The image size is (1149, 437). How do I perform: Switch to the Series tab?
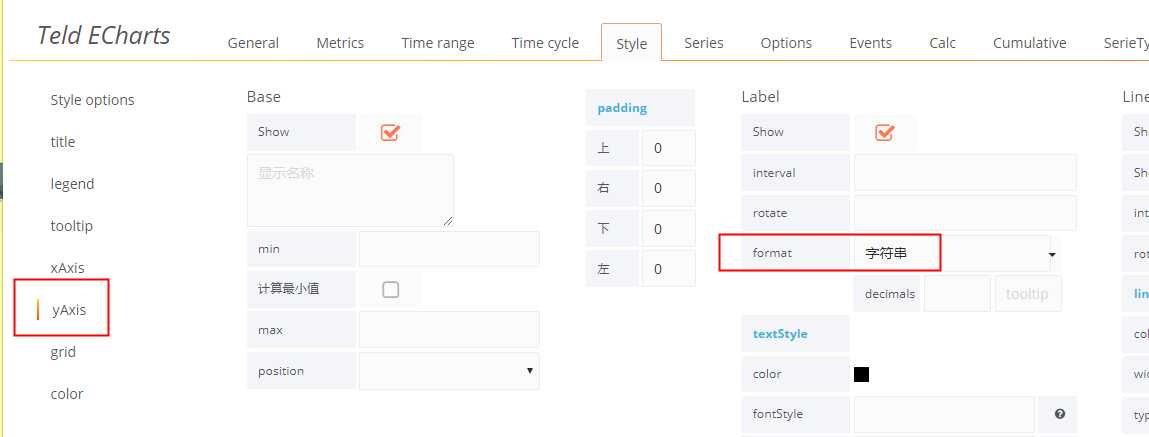(x=703, y=43)
